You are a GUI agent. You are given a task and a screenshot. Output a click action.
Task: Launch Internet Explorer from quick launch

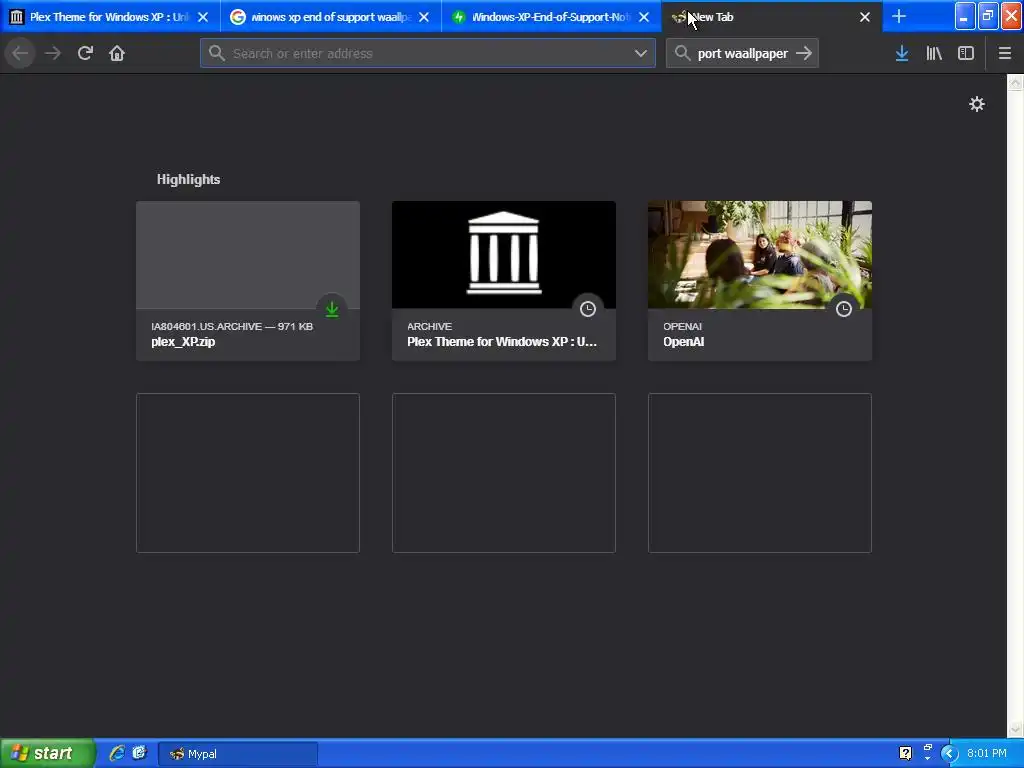(x=117, y=753)
